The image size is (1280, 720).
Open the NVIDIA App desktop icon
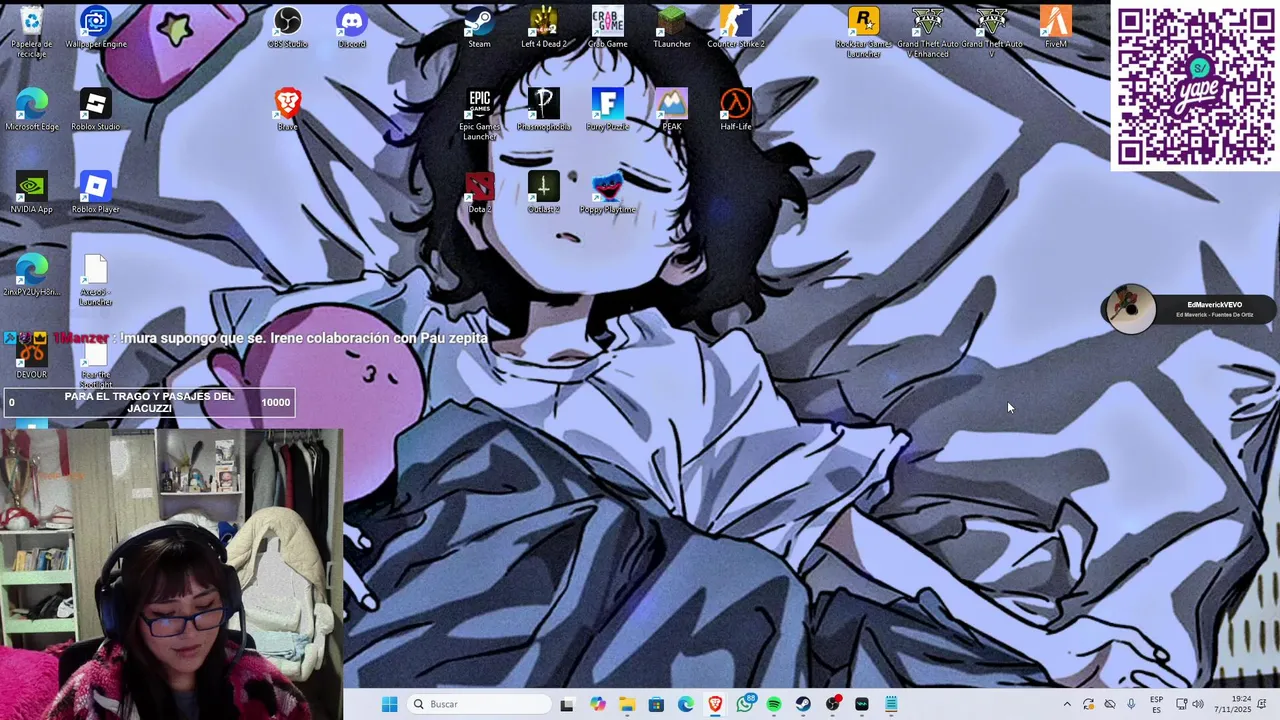point(32,193)
